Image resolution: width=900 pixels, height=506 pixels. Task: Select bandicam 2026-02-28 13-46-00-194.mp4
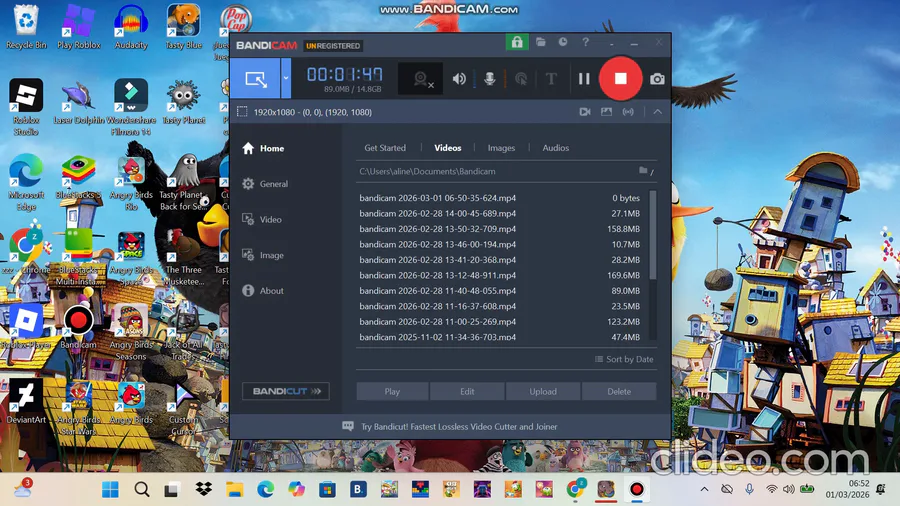pyautogui.click(x=499, y=244)
